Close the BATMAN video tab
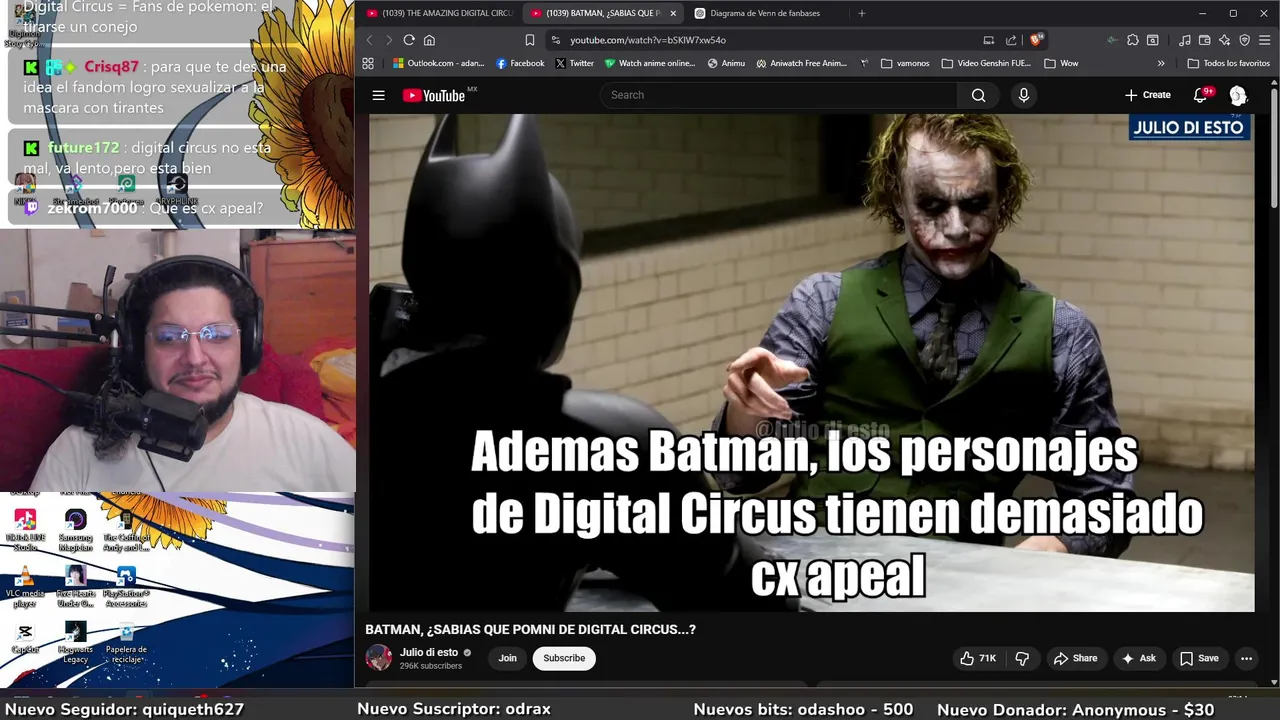1280x720 pixels. [x=673, y=13]
